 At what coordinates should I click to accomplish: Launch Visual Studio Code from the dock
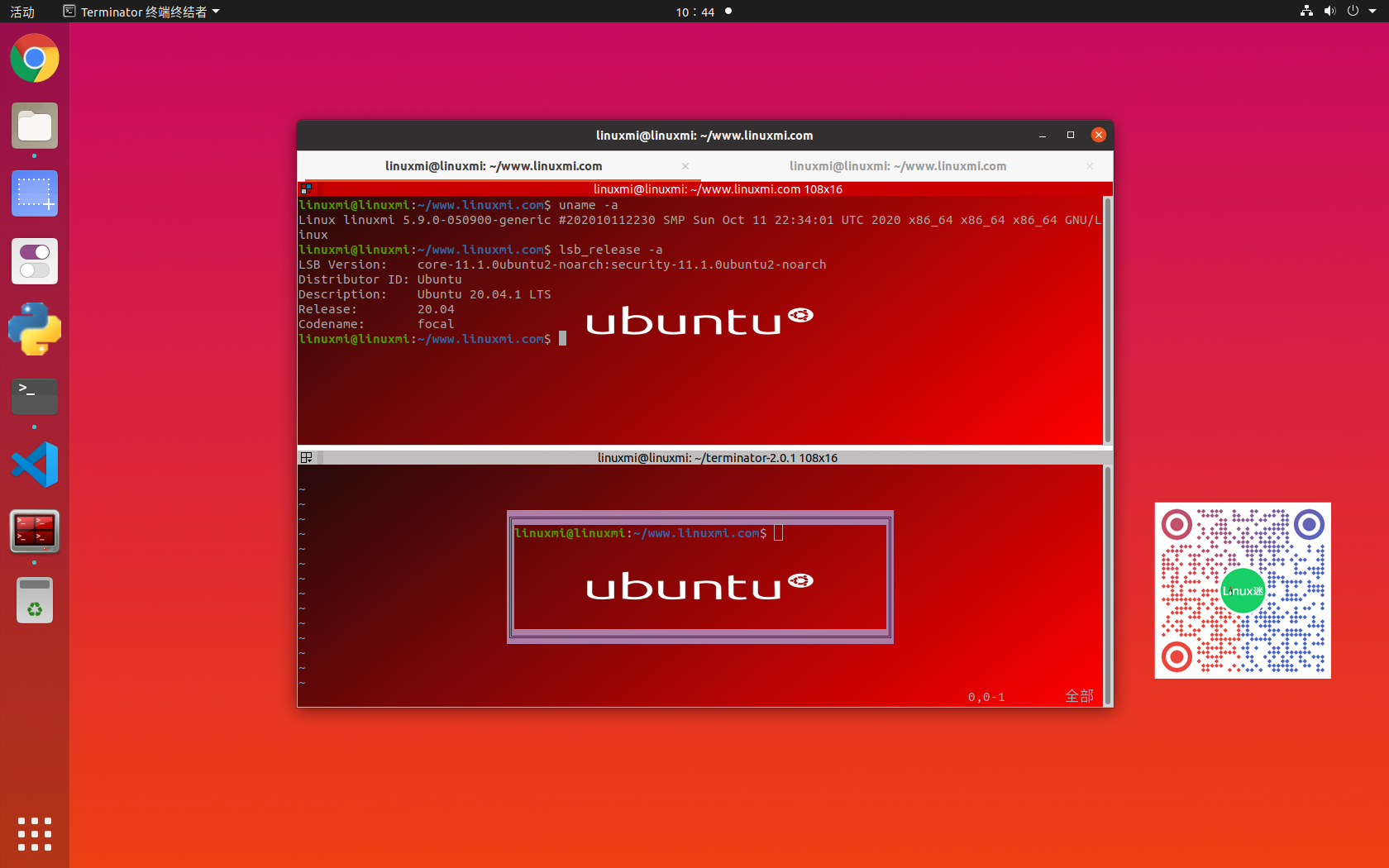[34, 465]
